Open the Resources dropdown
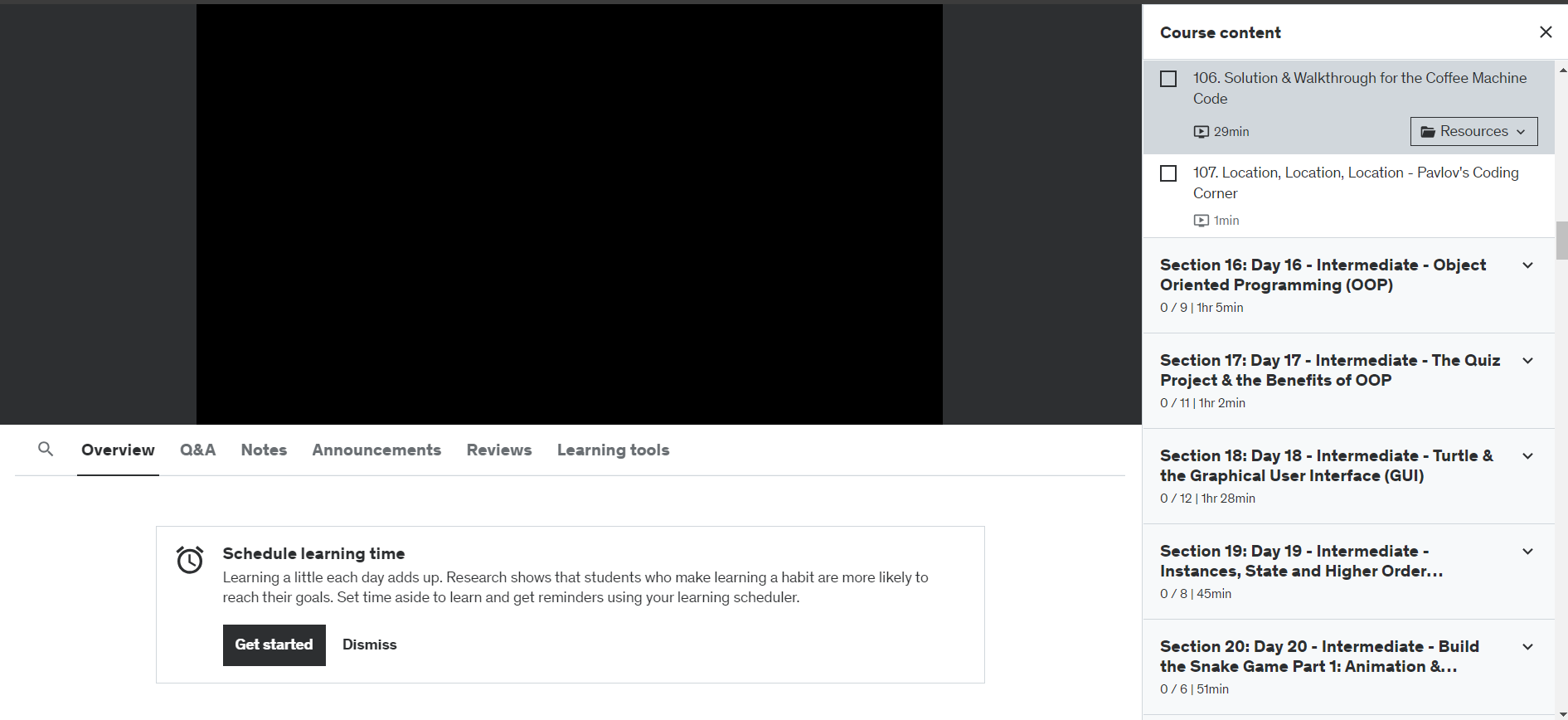Screen dimensions: 1568x720 (x=1473, y=131)
